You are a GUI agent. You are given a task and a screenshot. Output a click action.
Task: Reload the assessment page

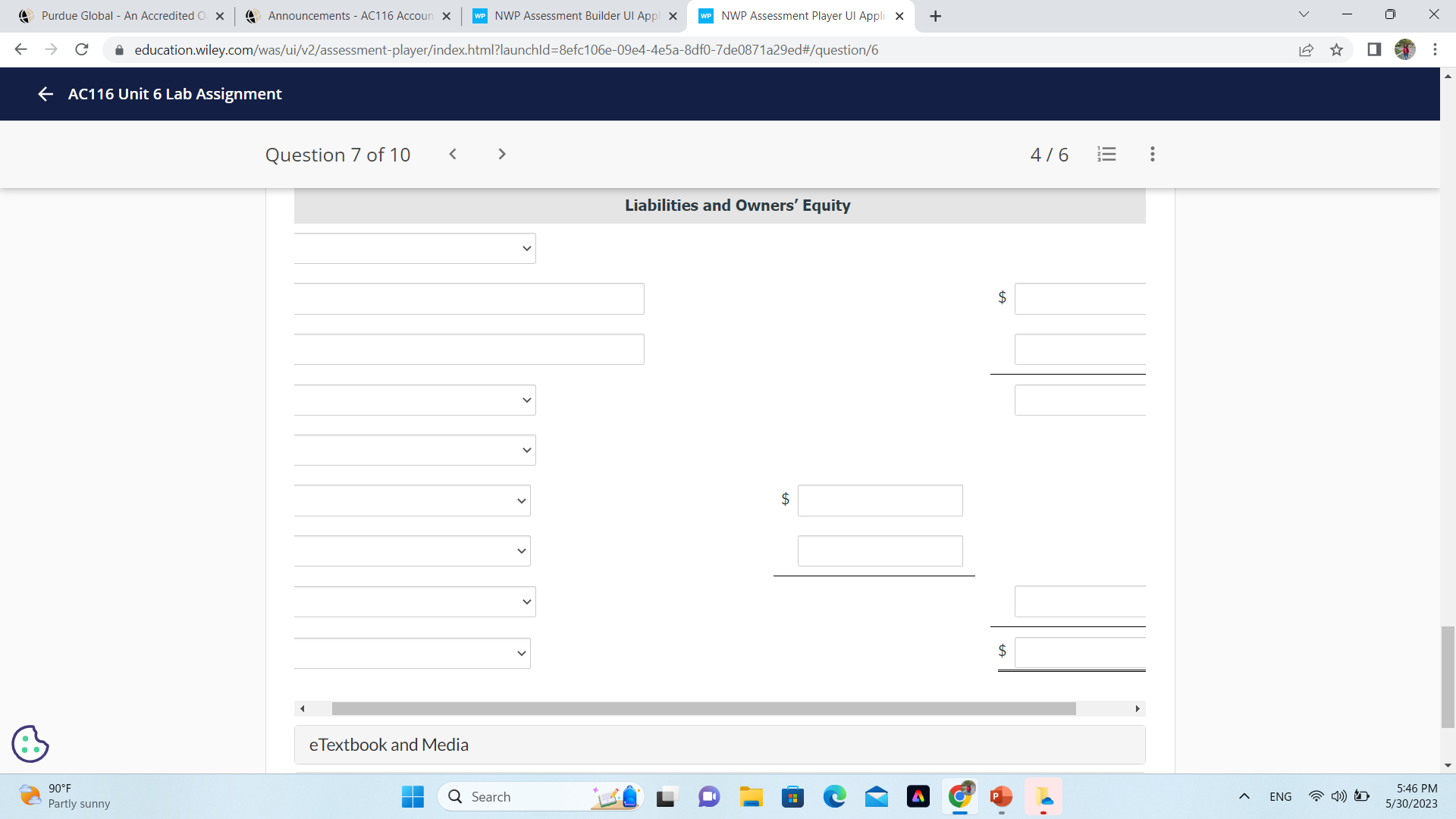pyautogui.click(x=82, y=49)
